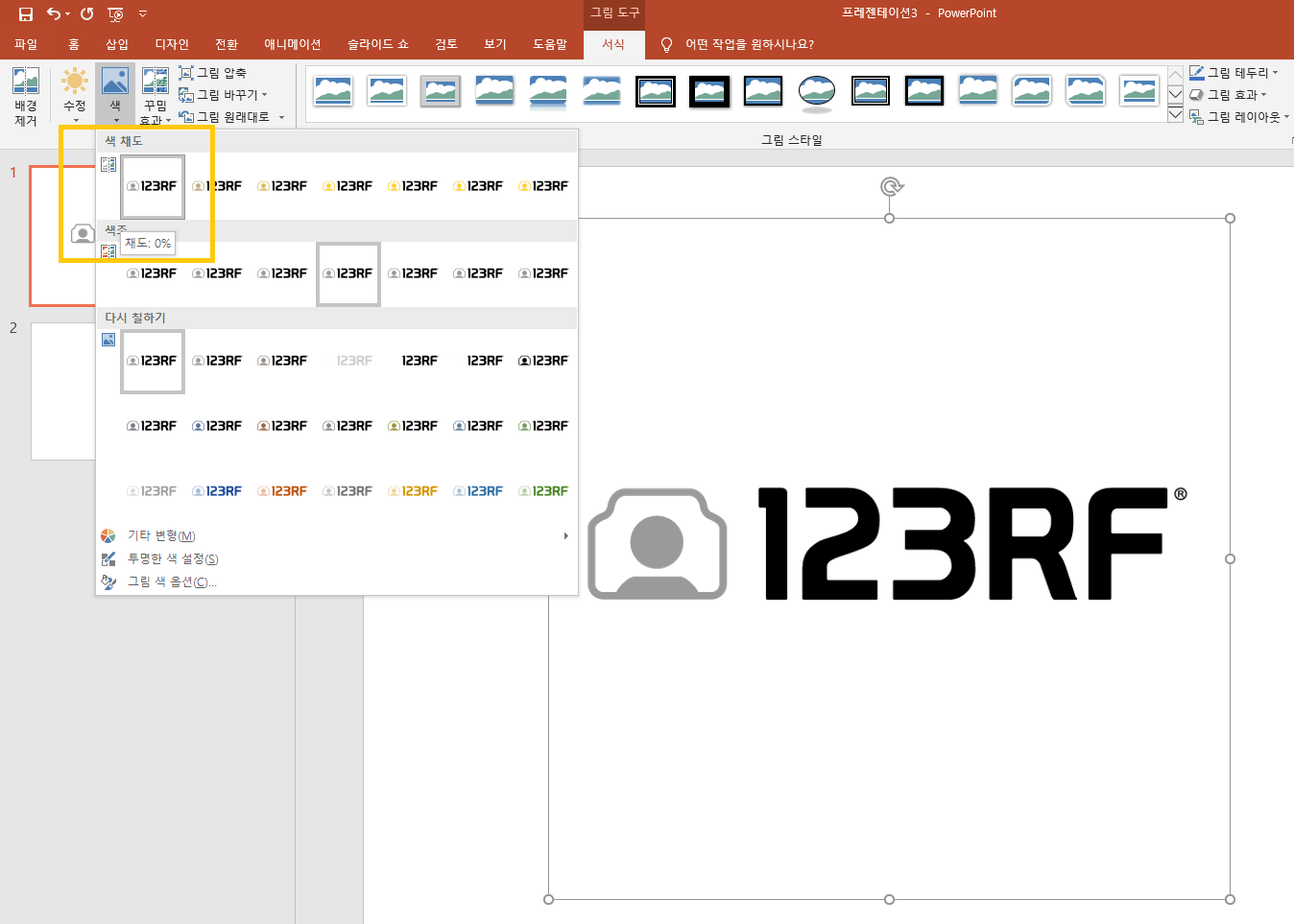Select the inverted black-and-white recolor swatch
Viewport: 1294px width, 924px height.
[x=544, y=362]
